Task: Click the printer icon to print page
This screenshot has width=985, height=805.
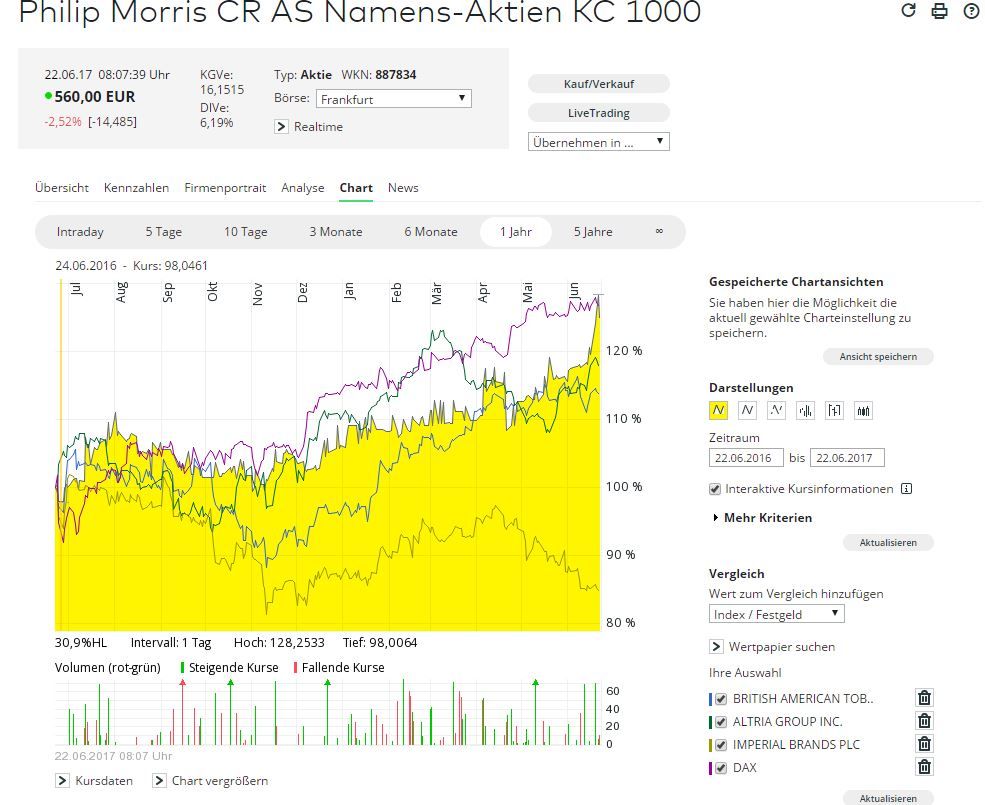Action: 939,11
